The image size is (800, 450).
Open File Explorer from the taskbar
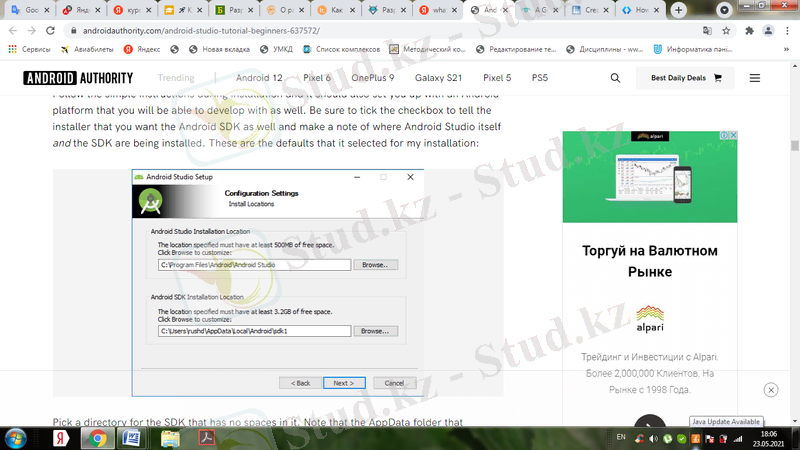tap(170, 439)
